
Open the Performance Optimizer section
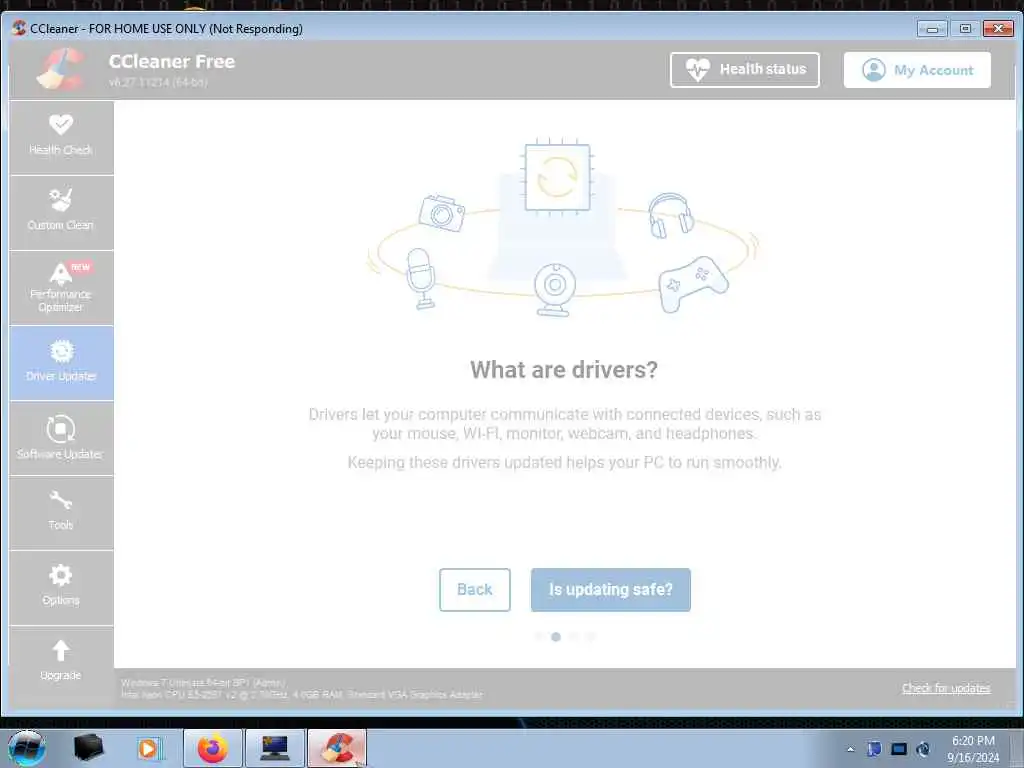(x=61, y=288)
